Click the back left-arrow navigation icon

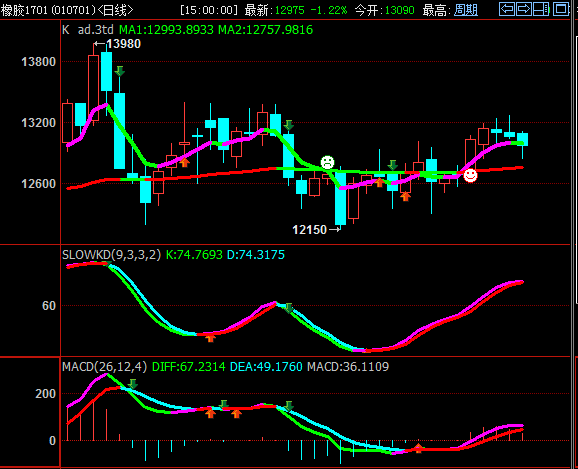click(507, 9)
